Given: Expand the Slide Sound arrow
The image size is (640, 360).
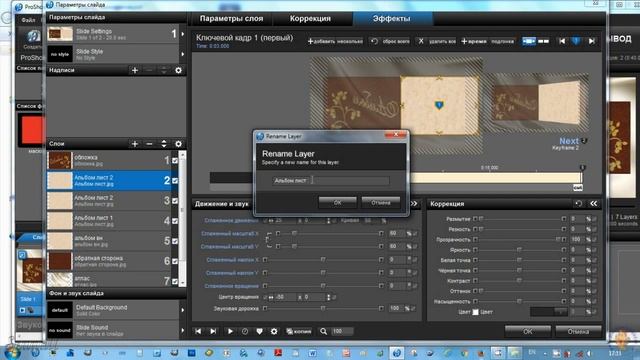Looking at the screenshot, I should 183,330.
